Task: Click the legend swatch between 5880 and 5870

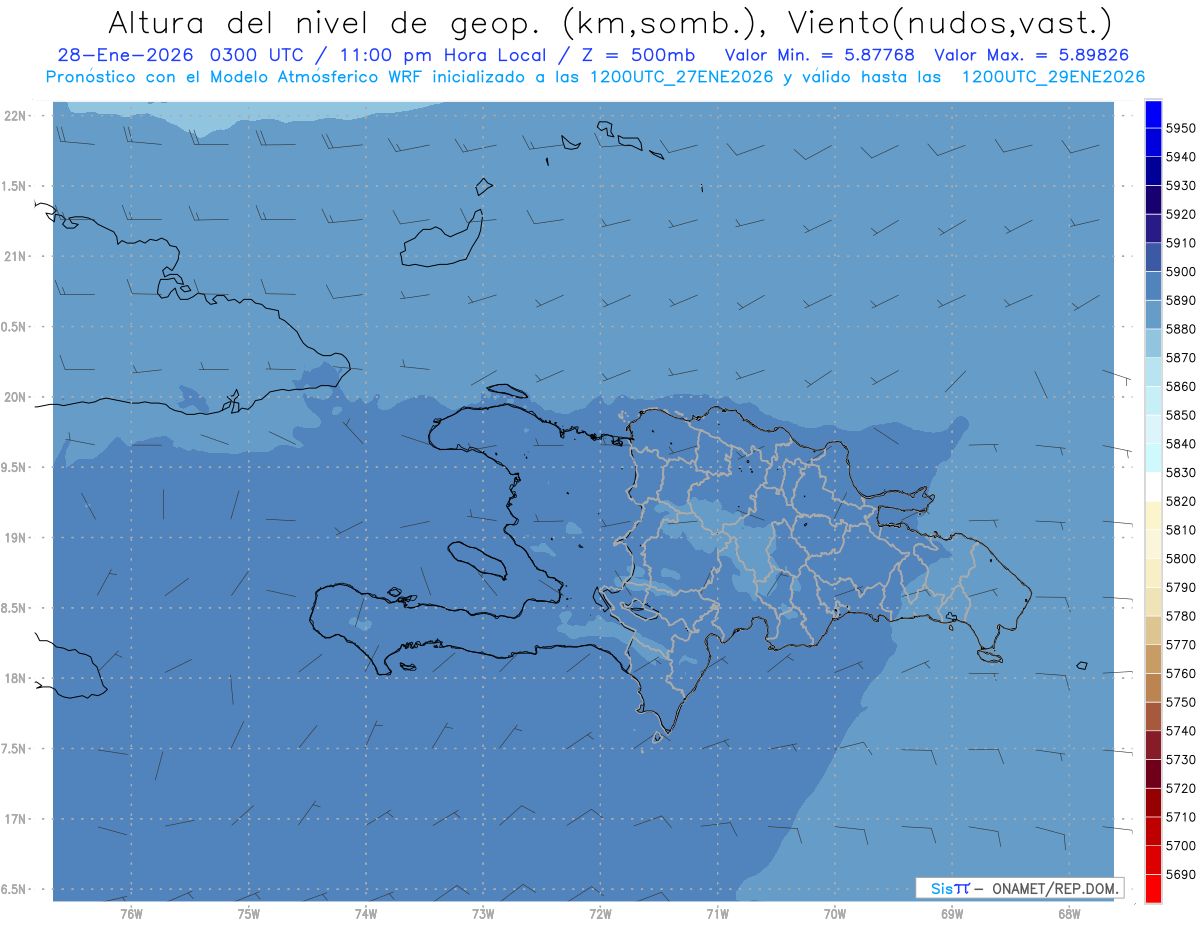Action: coord(1153,343)
